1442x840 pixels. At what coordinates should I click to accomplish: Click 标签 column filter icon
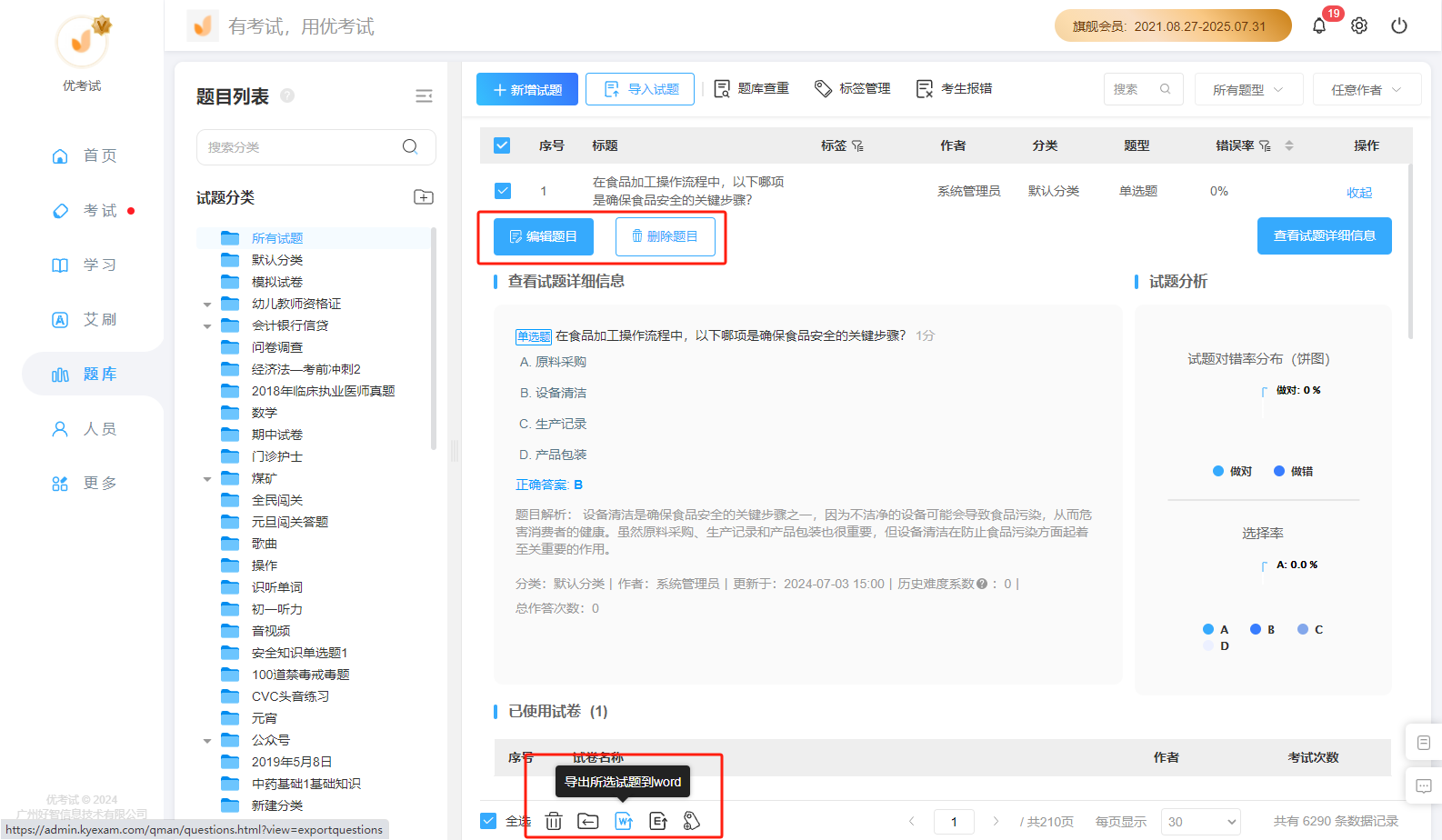click(x=857, y=145)
